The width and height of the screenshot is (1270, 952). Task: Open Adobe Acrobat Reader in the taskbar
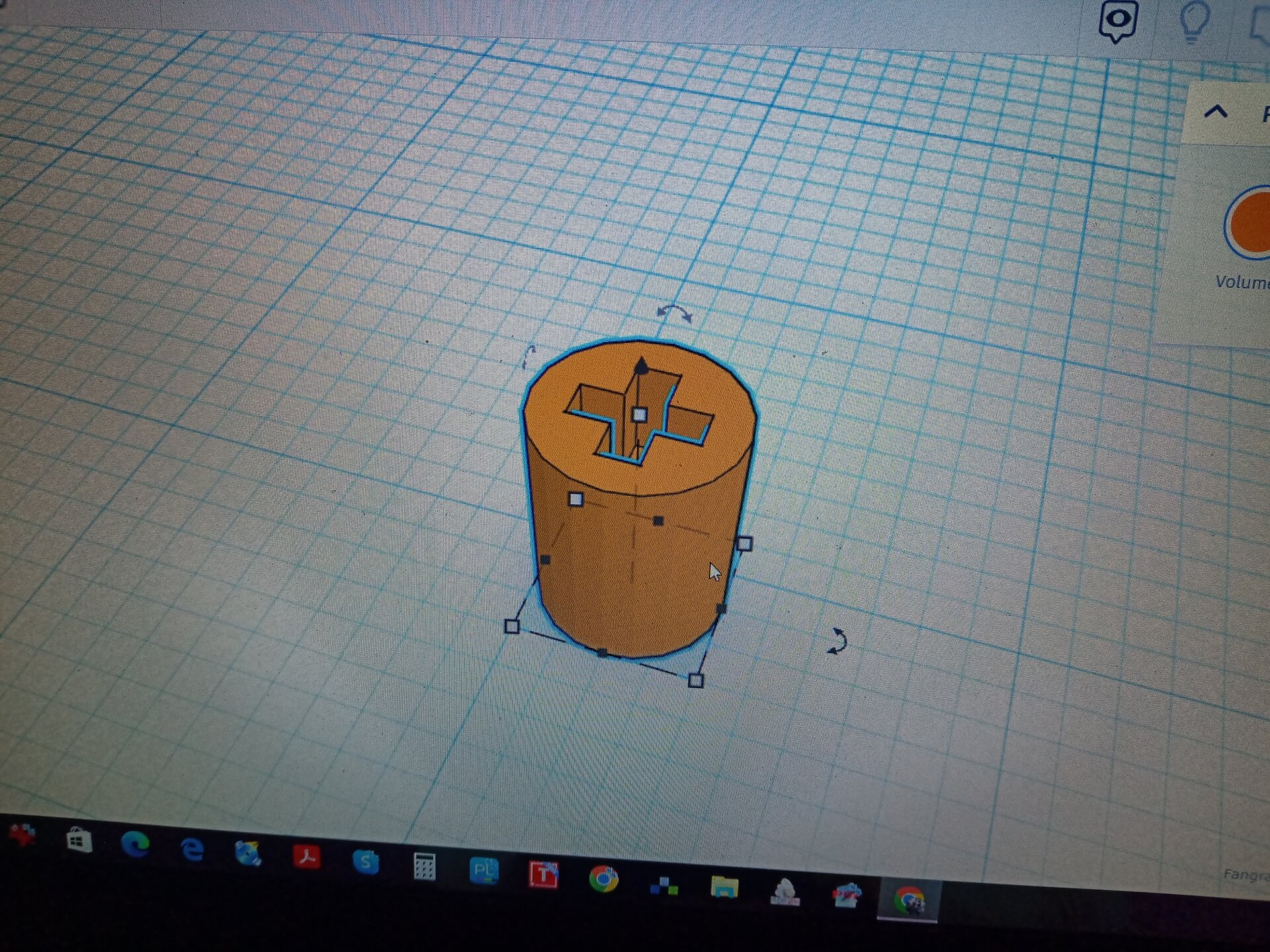306,857
